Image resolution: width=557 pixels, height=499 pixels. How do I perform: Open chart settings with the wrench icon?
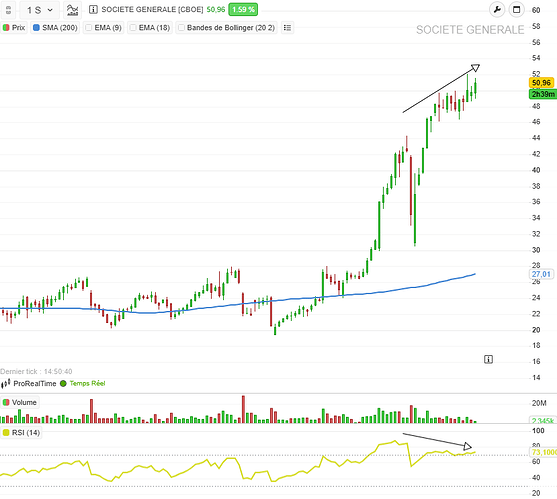(497, 10)
